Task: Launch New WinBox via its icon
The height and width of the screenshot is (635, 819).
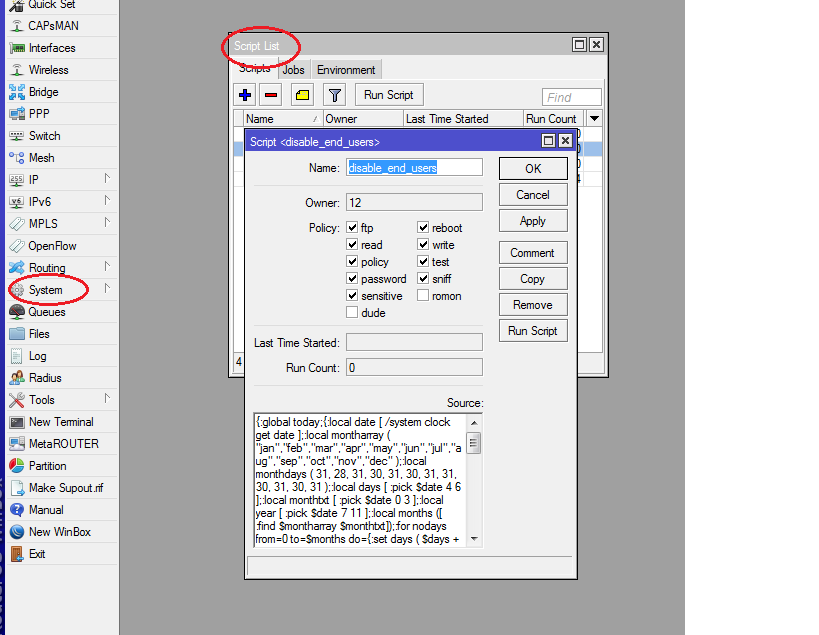Action: point(17,532)
